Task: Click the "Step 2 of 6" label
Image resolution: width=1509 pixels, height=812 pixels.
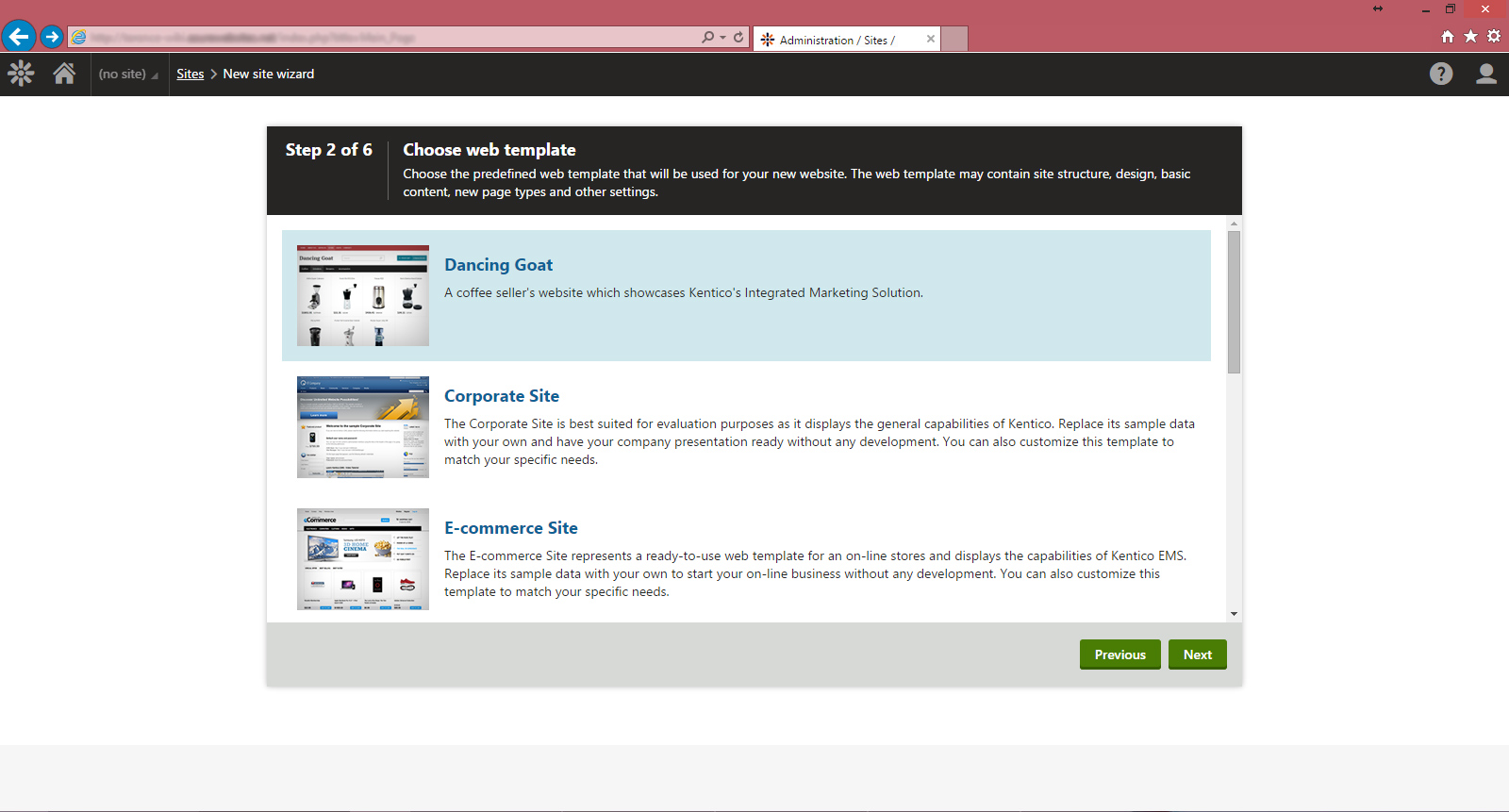Action: 329,150
